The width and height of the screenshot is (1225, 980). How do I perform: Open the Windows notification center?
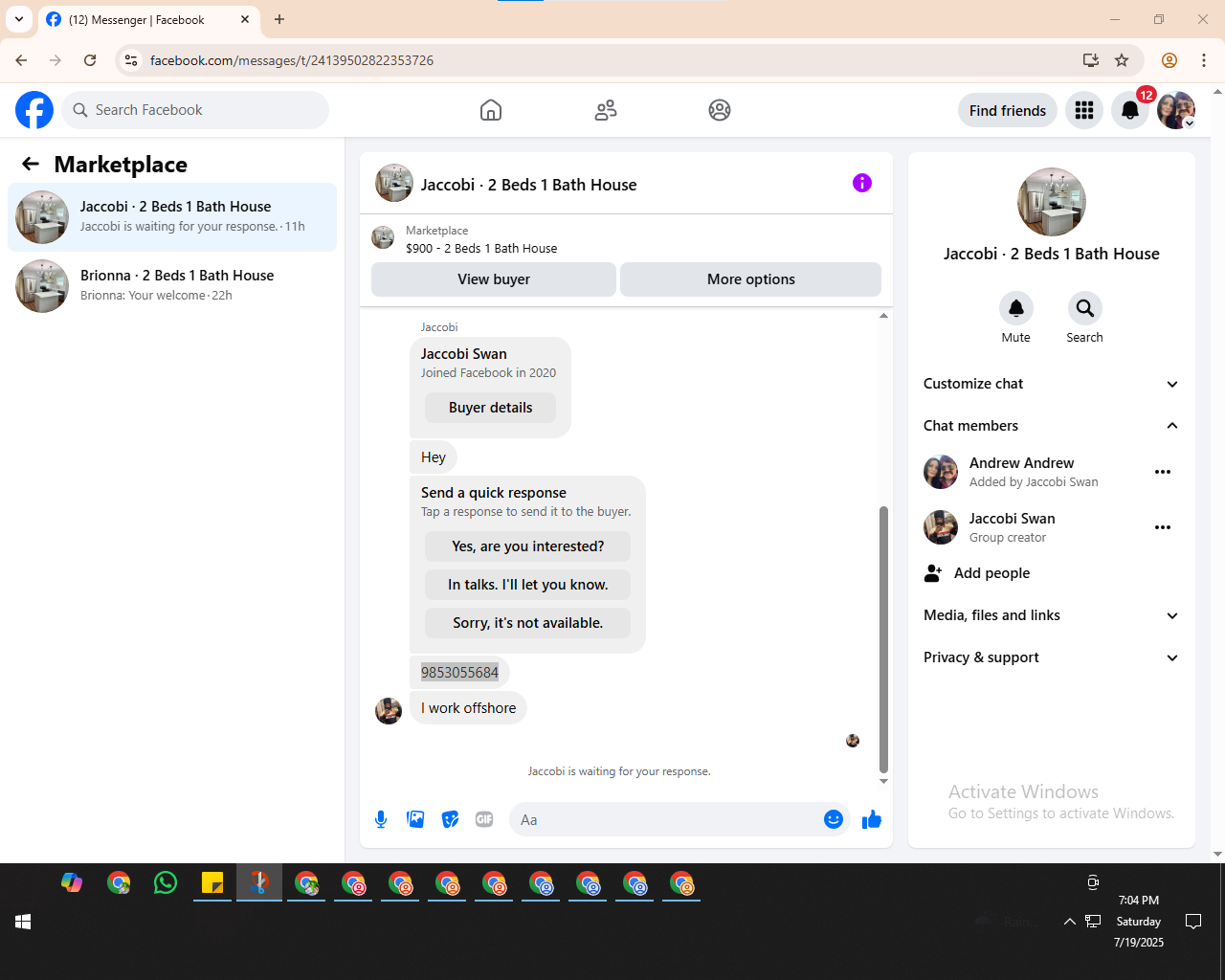pos(1193,922)
